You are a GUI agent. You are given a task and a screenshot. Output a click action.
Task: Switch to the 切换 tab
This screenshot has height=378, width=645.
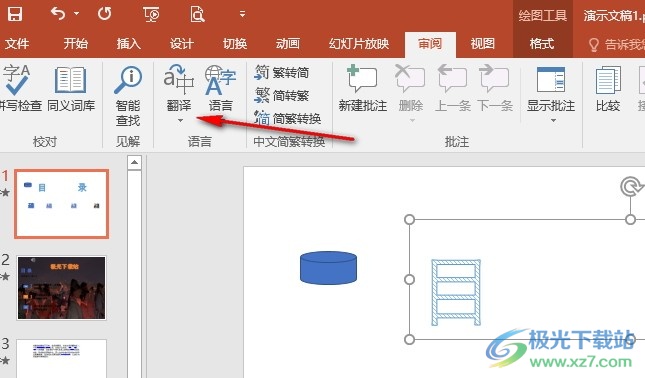click(234, 44)
